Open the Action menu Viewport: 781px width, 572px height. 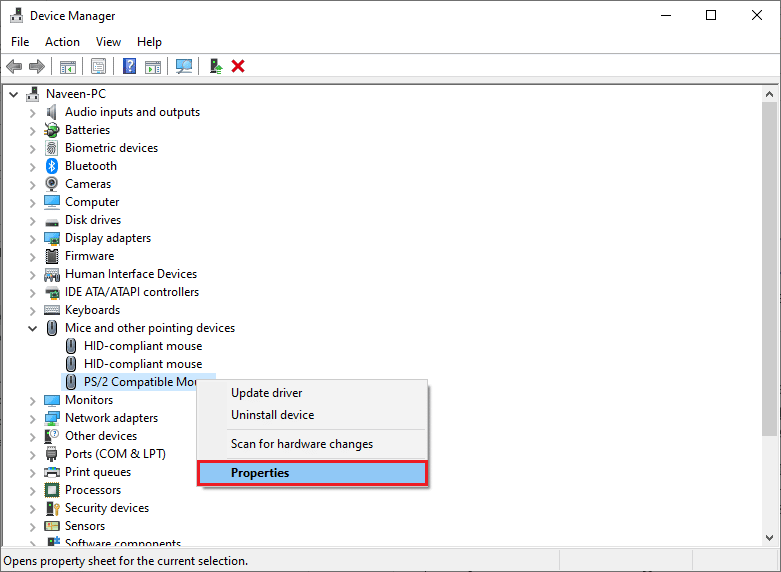click(62, 42)
